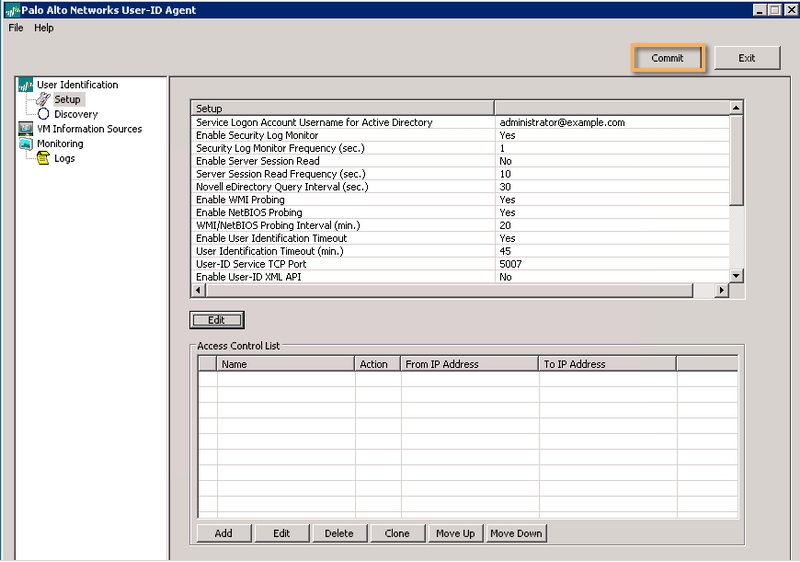Click Edit button below Setup table

216,320
